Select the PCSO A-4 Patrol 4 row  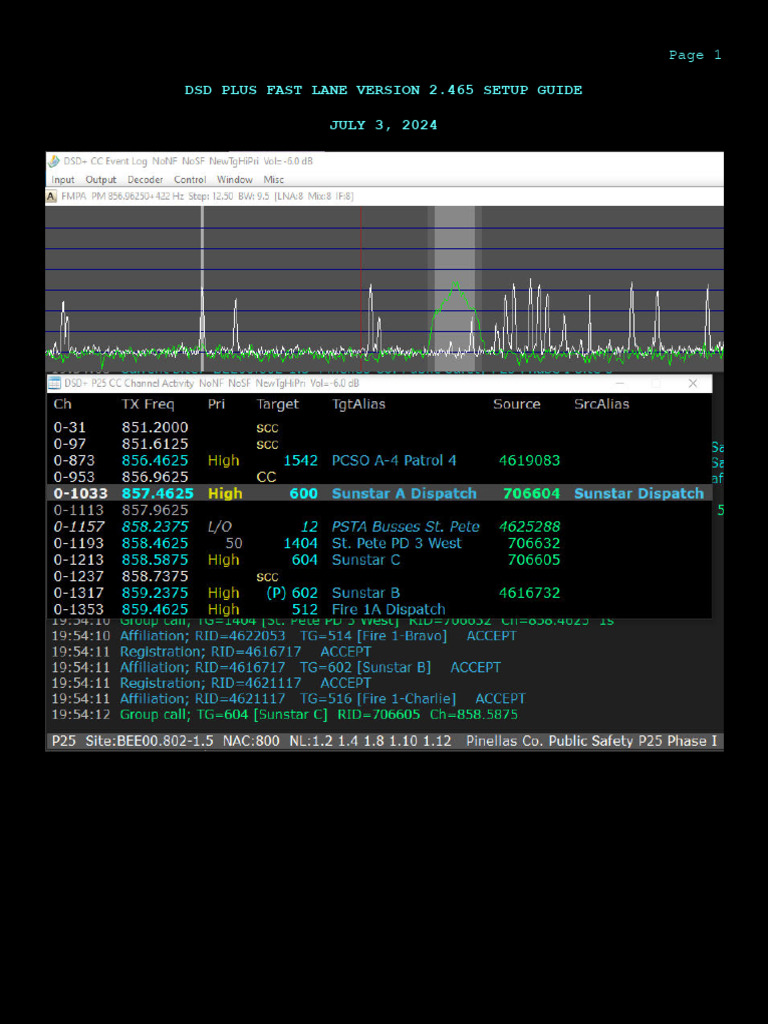click(380, 460)
